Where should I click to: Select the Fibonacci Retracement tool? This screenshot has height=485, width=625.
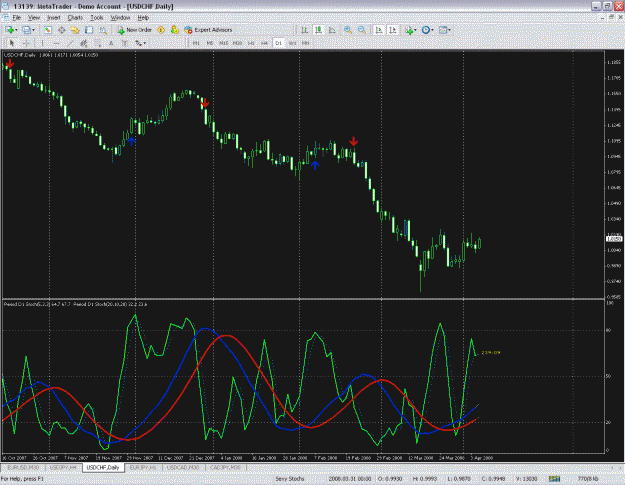click(98, 43)
